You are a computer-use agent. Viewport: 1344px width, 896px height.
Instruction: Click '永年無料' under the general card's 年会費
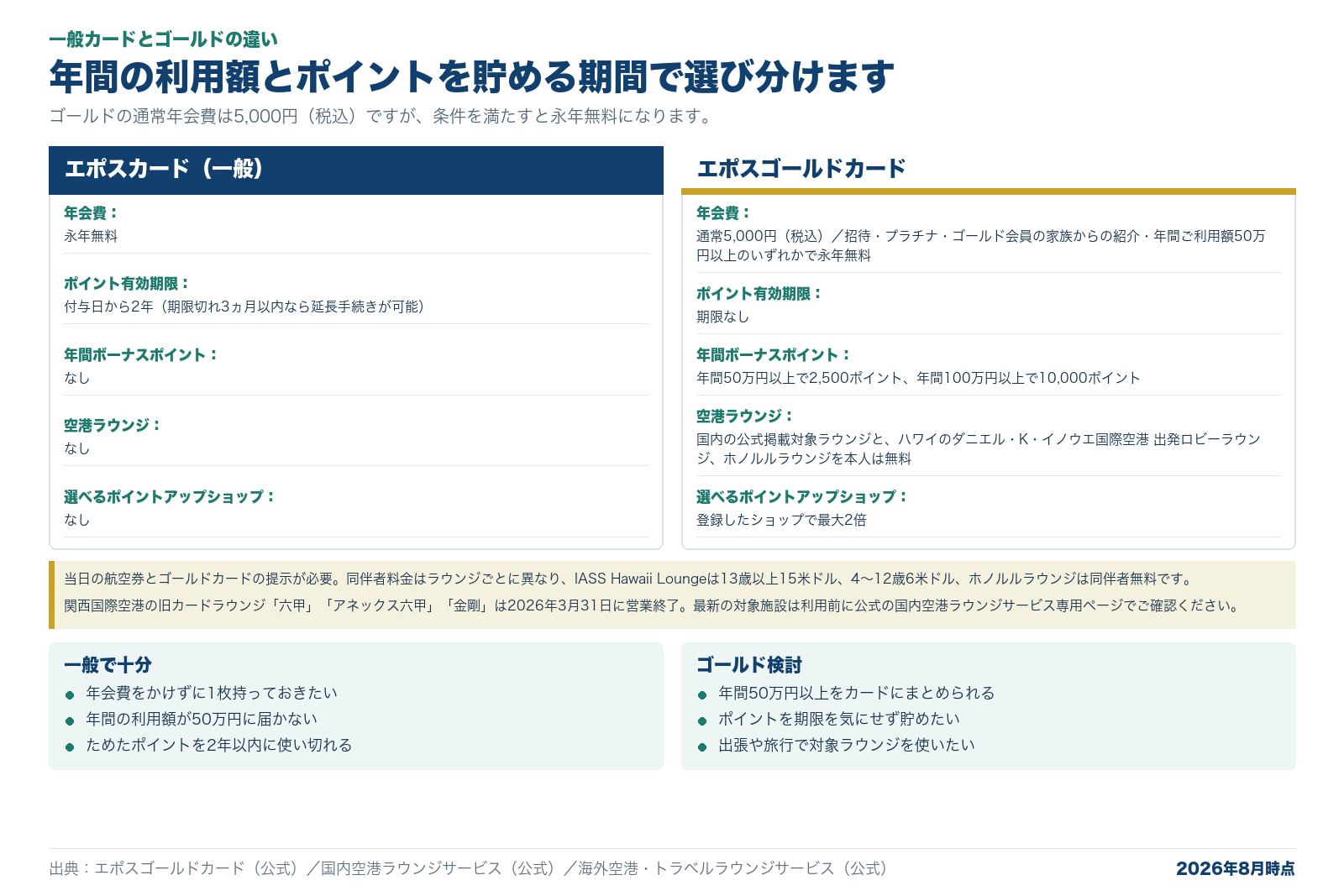point(91,236)
